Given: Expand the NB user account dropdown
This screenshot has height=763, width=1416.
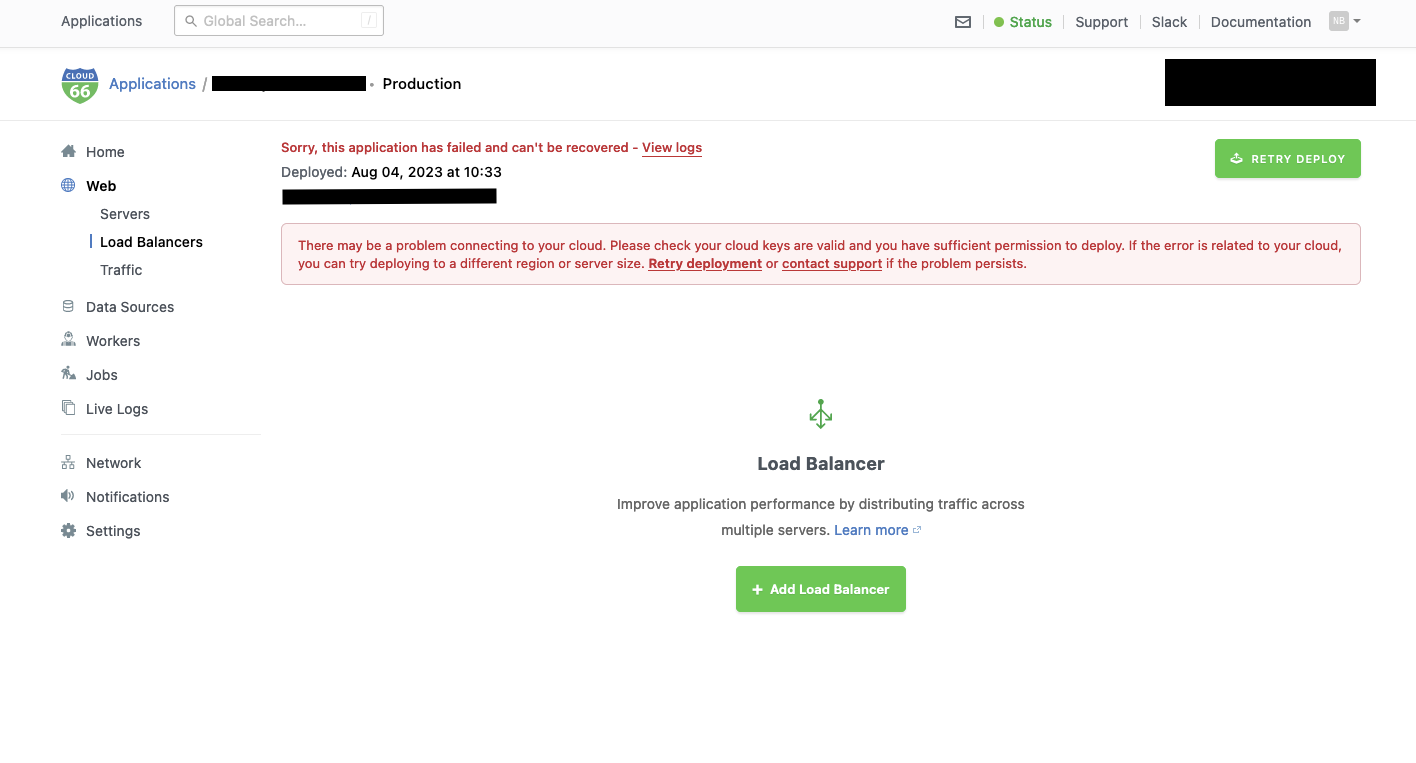Looking at the screenshot, I should (1345, 21).
